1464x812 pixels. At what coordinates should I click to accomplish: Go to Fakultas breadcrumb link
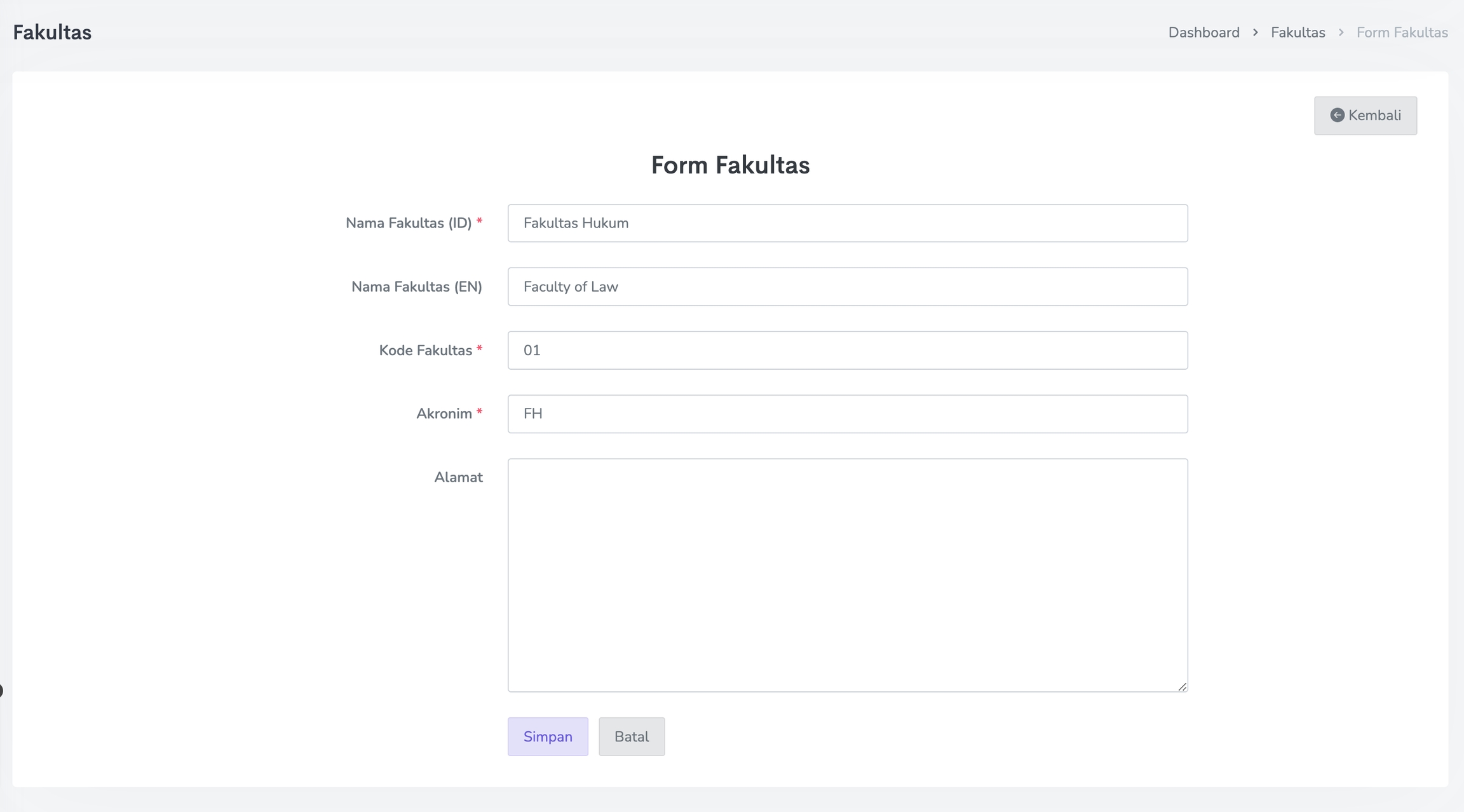[1298, 32]
